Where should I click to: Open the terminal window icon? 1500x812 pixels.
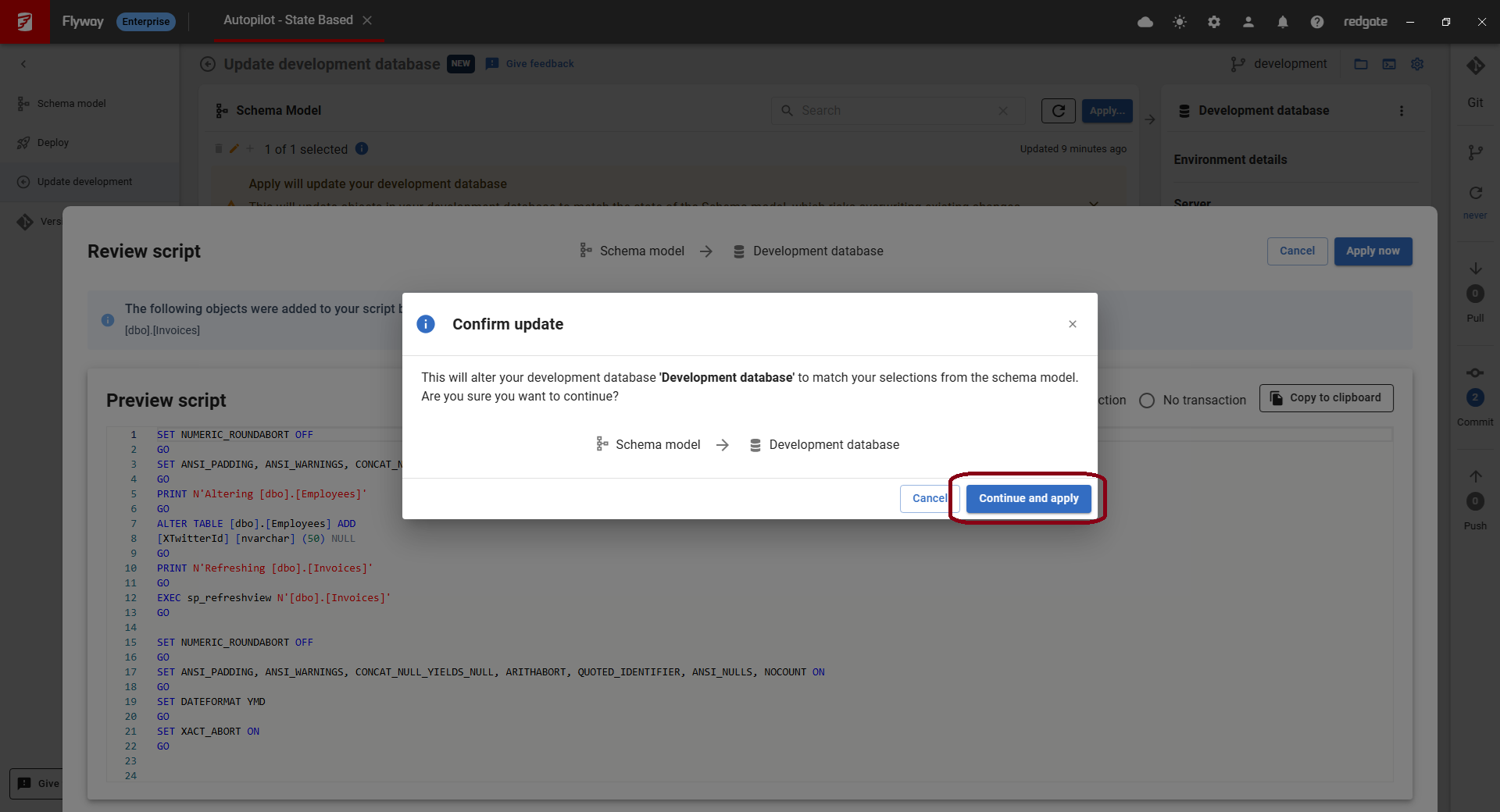coord(1389,64)
